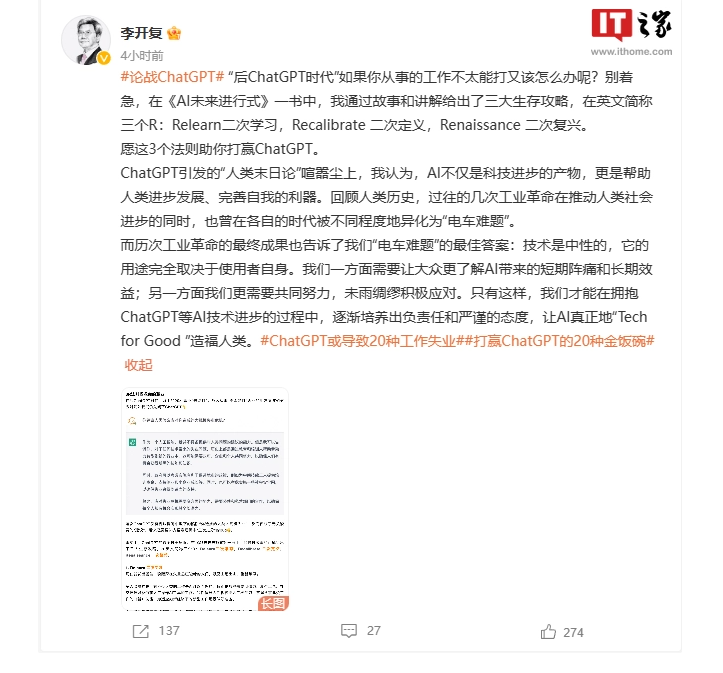Click www.ithome.com watermark text

[x=631, y=52]
